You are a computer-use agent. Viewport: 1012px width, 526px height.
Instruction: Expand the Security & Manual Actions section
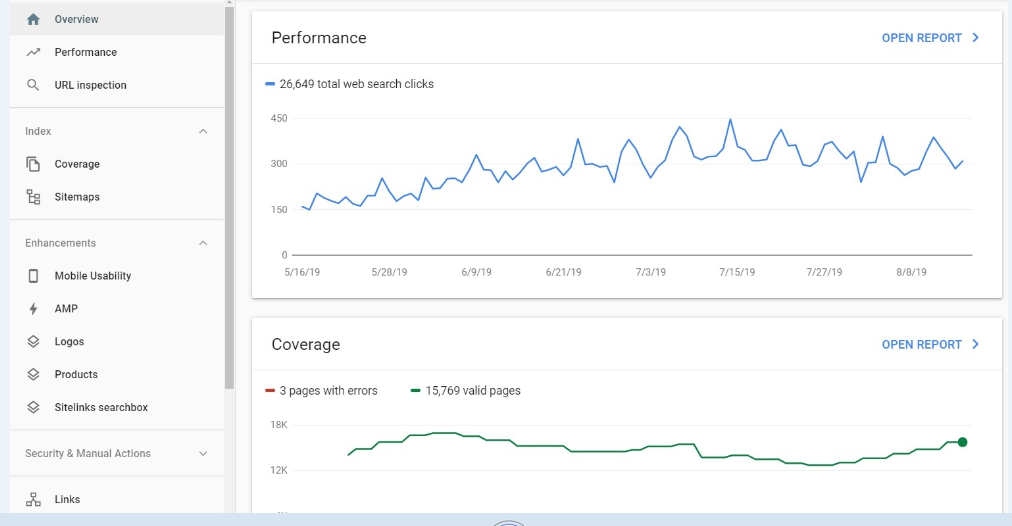[x=203, y=454]
